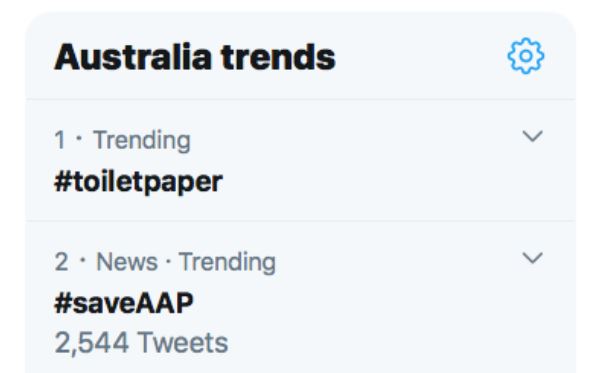Open trends settings via the gear icon
Viewport: 590px width, 373px height.
point(526,56)
